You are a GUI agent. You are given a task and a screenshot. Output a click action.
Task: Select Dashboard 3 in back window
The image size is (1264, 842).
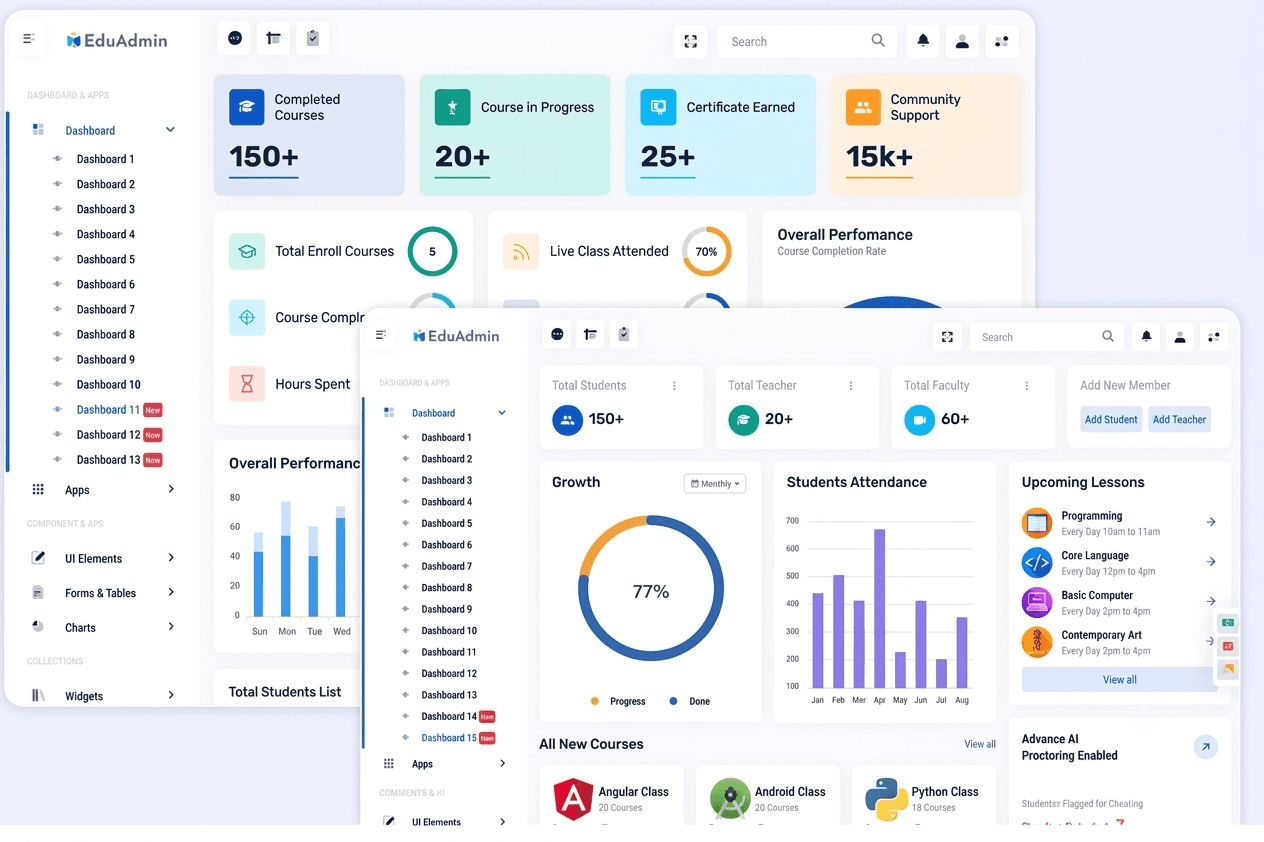click(x=105, y=209)
